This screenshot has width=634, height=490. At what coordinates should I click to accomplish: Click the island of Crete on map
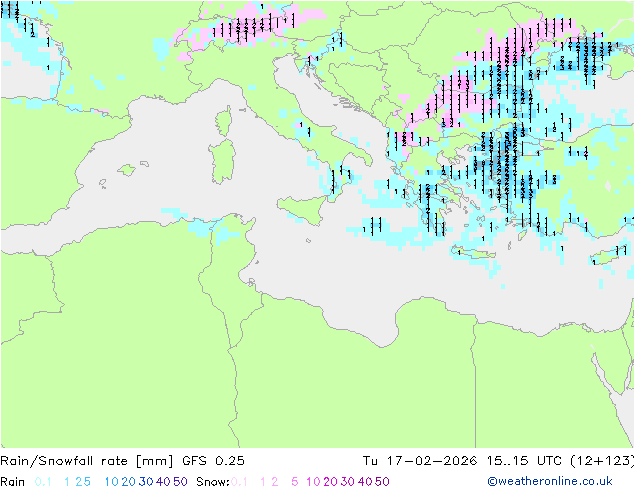(473, 252)
